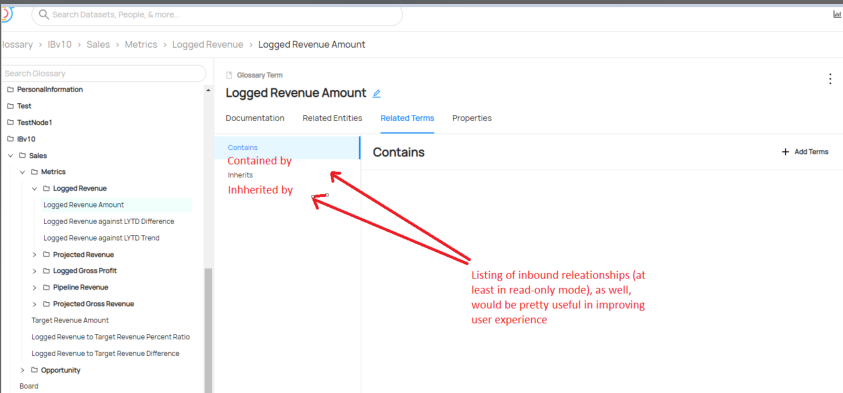Switch to the Documentation tab
This screenshot has width=843, height=393.
[255, 118]
